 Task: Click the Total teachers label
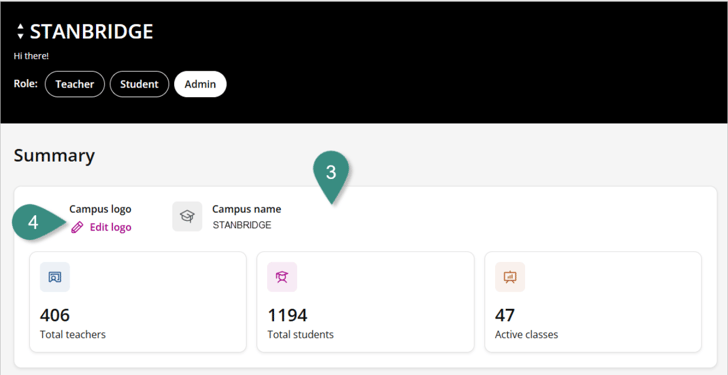[x=73, y=334]
